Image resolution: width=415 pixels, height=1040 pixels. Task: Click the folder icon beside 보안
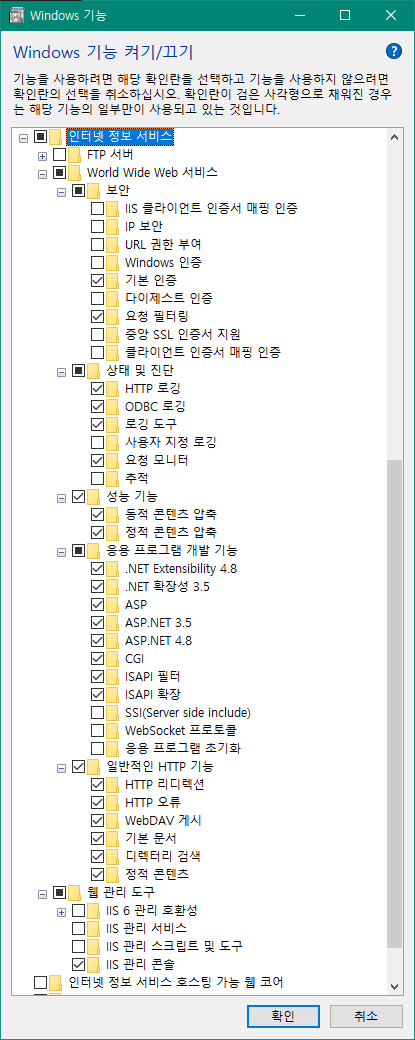tap(95, 191)
